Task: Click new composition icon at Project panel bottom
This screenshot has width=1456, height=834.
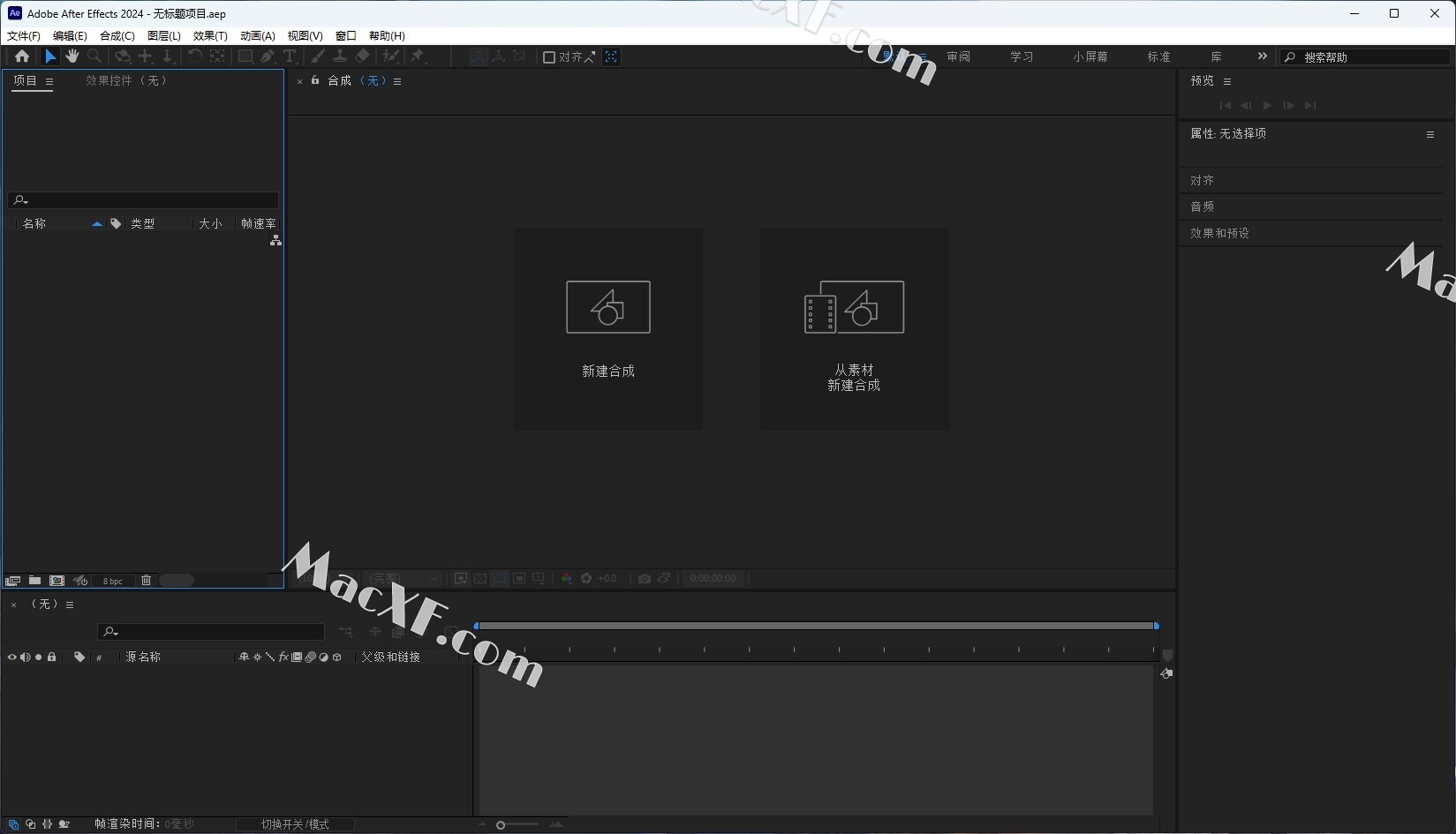Action: point(57,581)
